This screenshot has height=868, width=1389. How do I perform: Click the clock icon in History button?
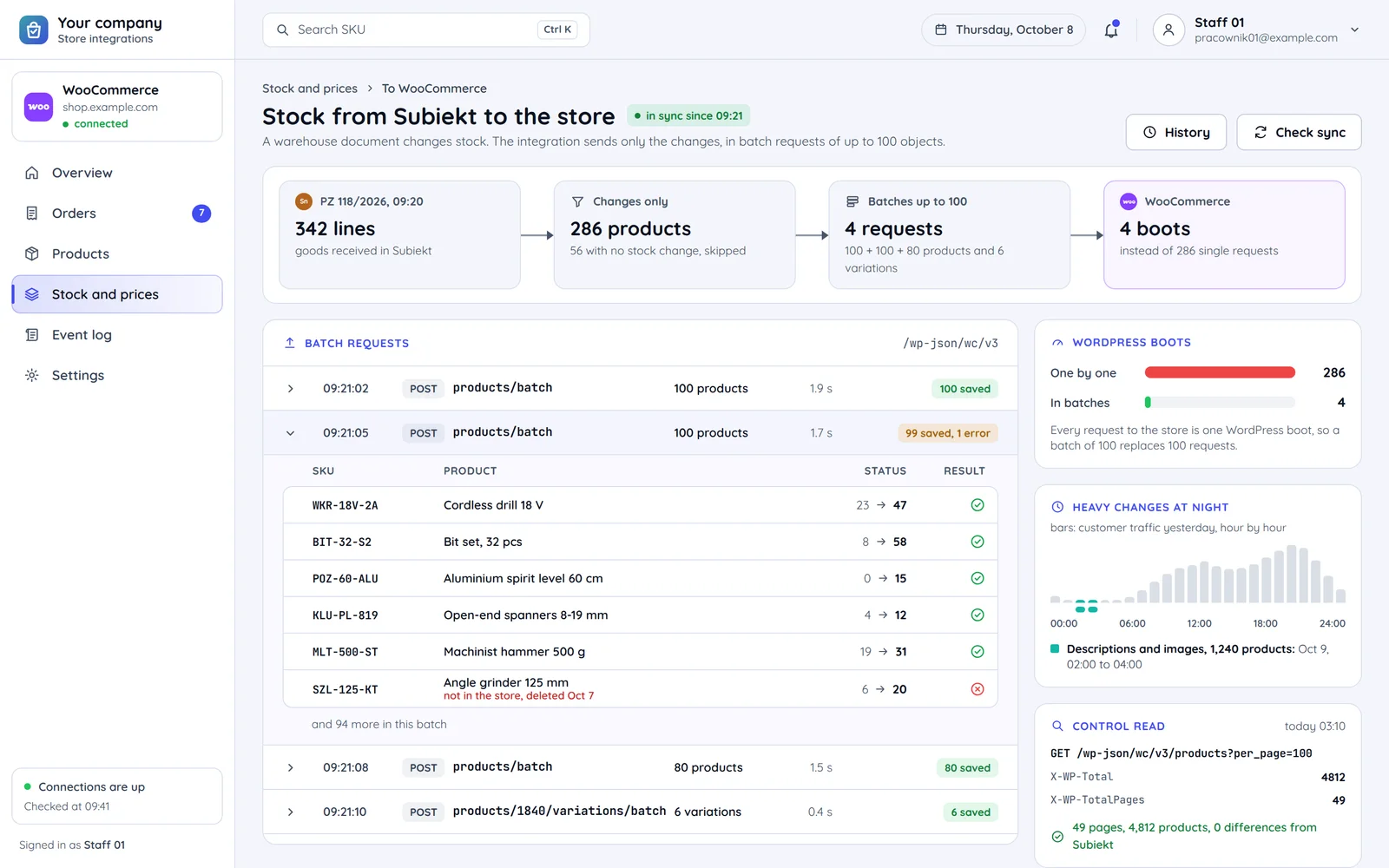point(1149,132)
